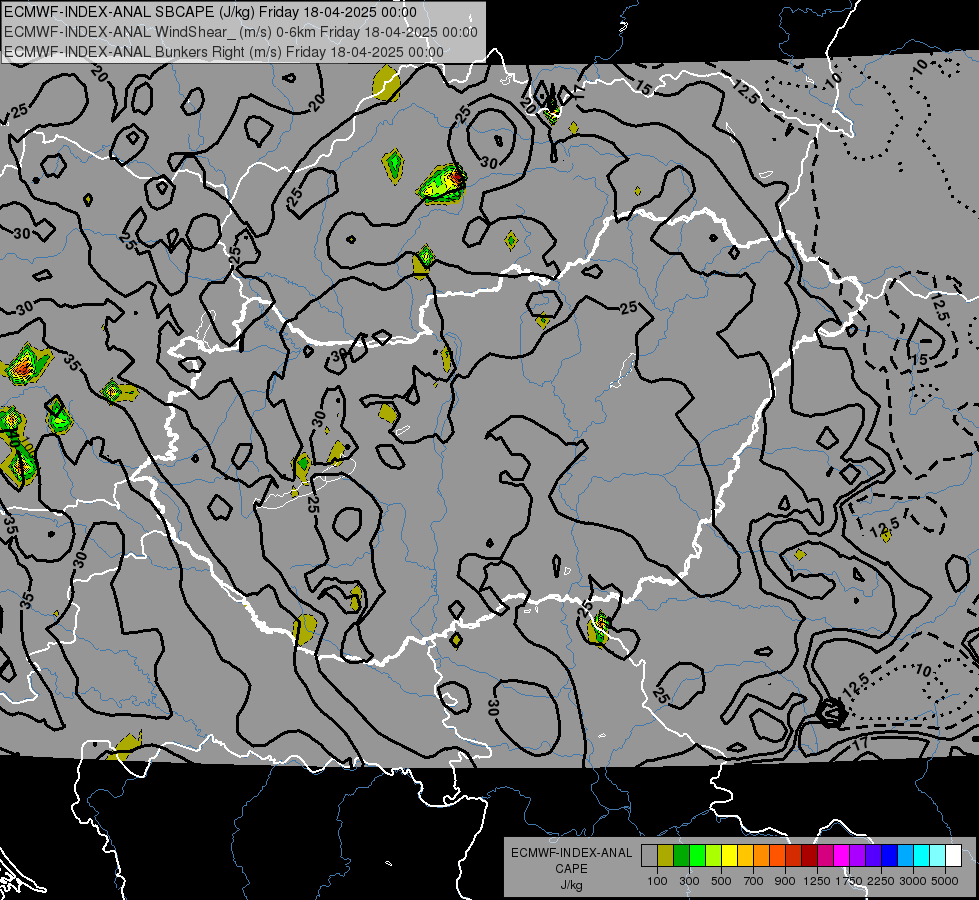The image size is (979, 900).
Task: Select the lime yellow-green legend swatch
Action: pos(713,856)
